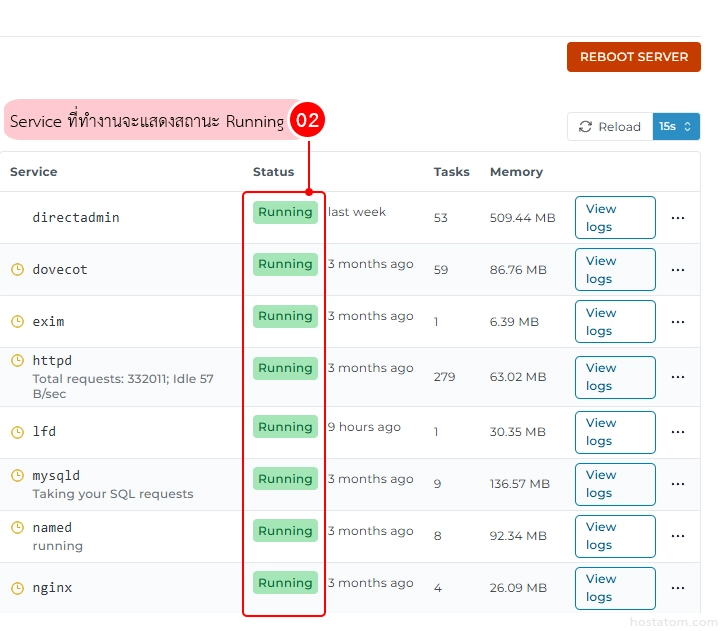Select the httpd service name

click(52, 360)
